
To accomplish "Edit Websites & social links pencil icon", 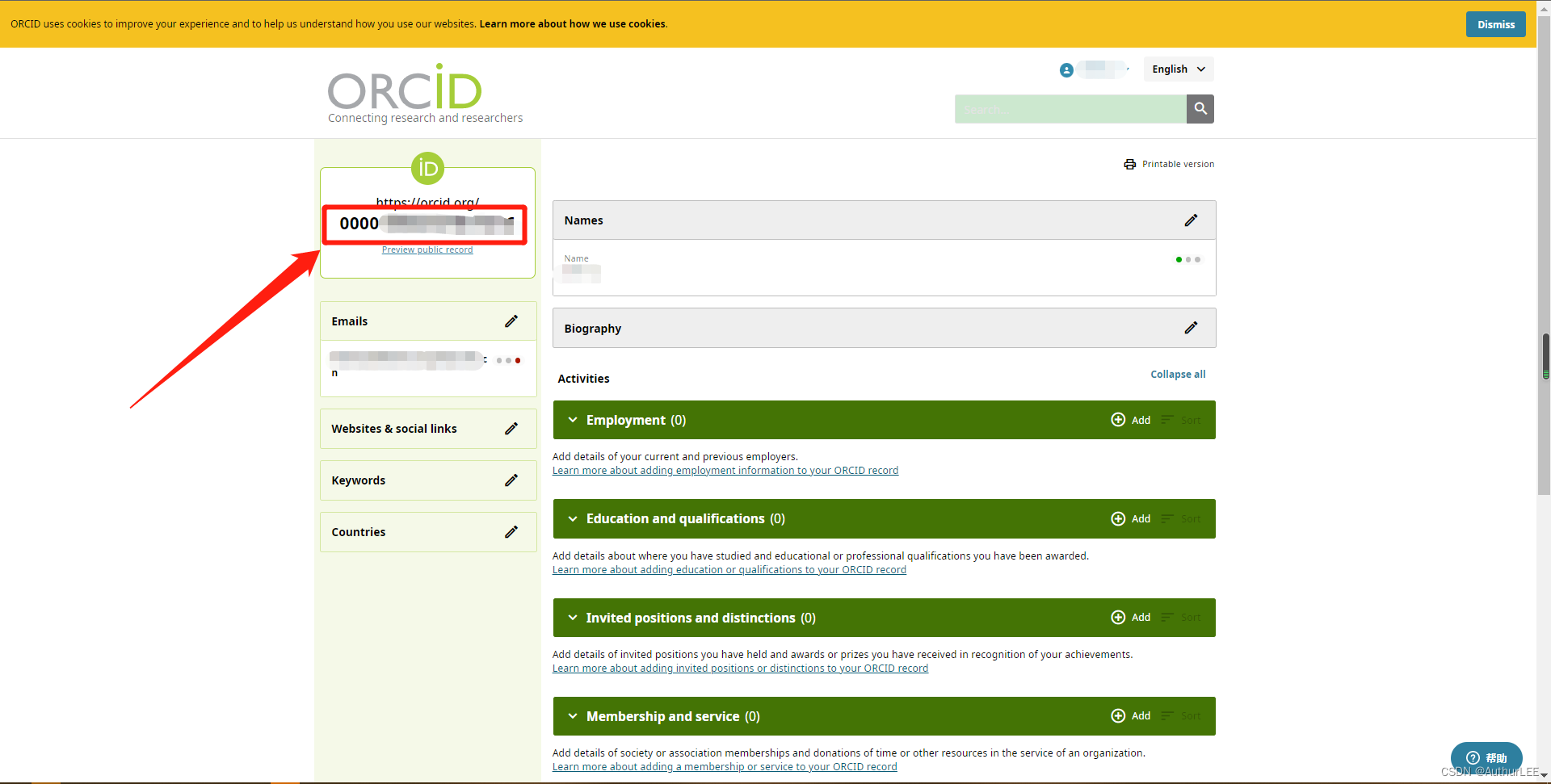I will [x=511, y=429].
